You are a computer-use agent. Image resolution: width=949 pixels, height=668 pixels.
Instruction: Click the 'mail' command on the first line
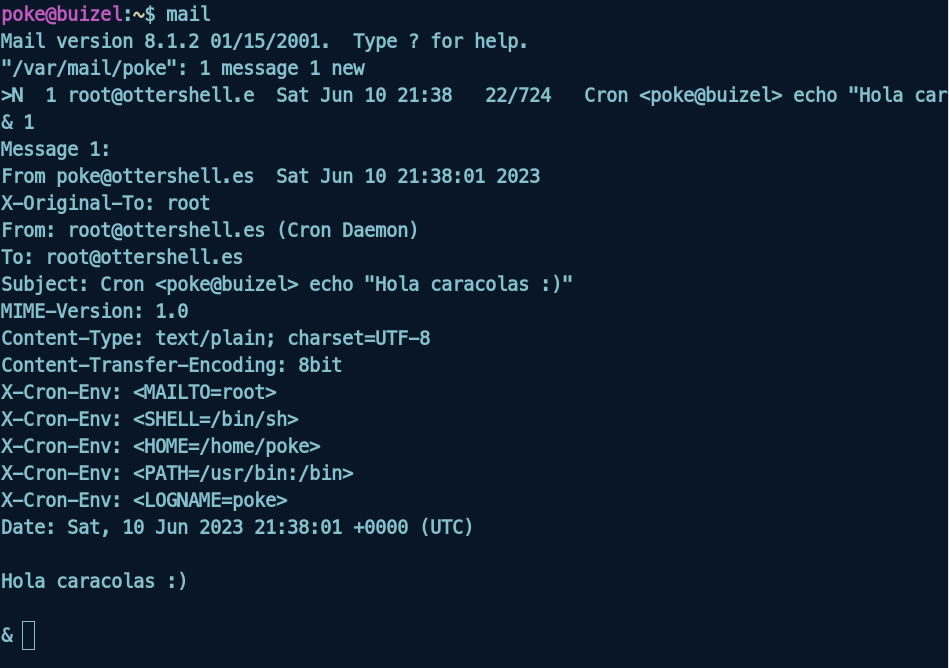[188, 14]
